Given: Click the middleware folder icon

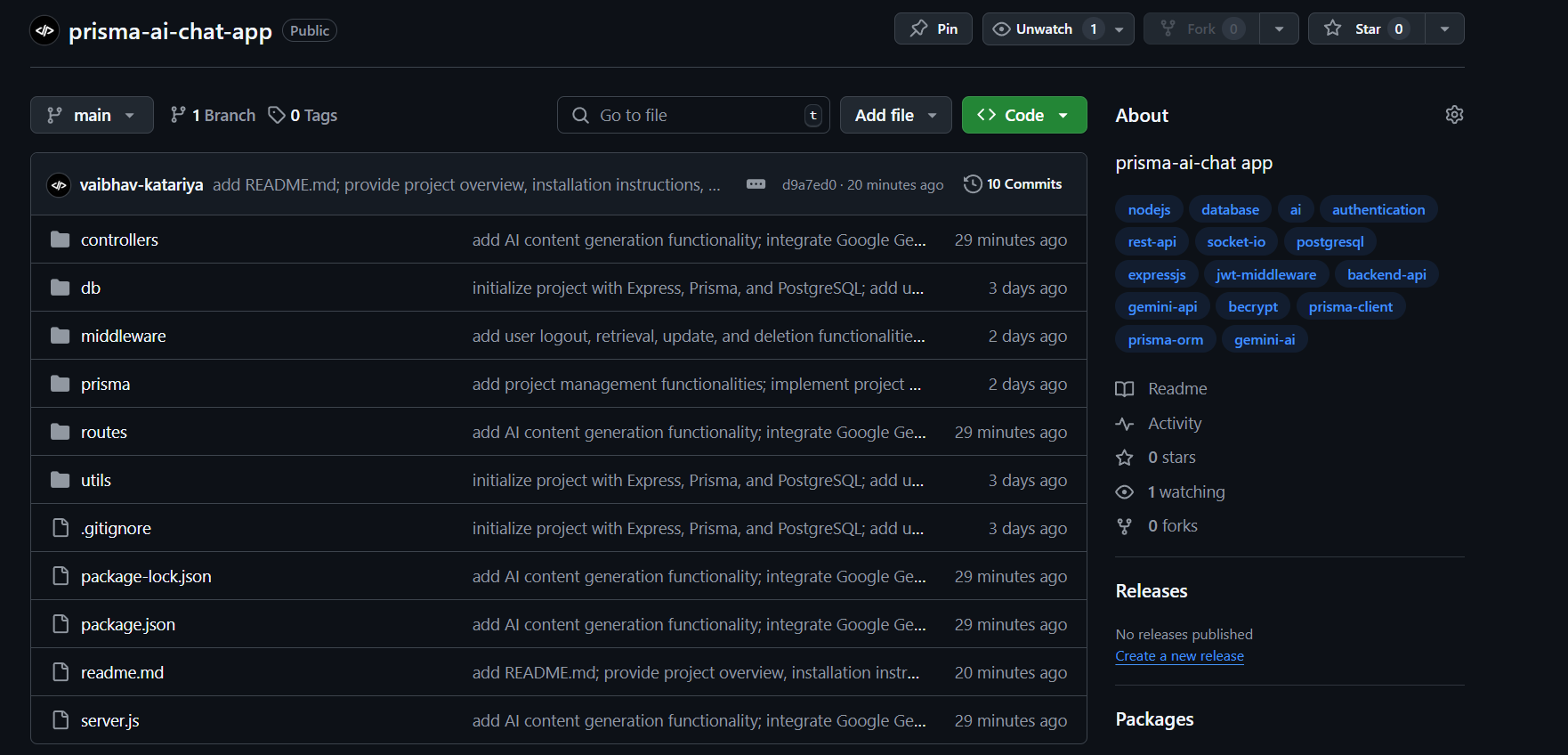Looking at the screenshot, I should (x=60, y=336).
